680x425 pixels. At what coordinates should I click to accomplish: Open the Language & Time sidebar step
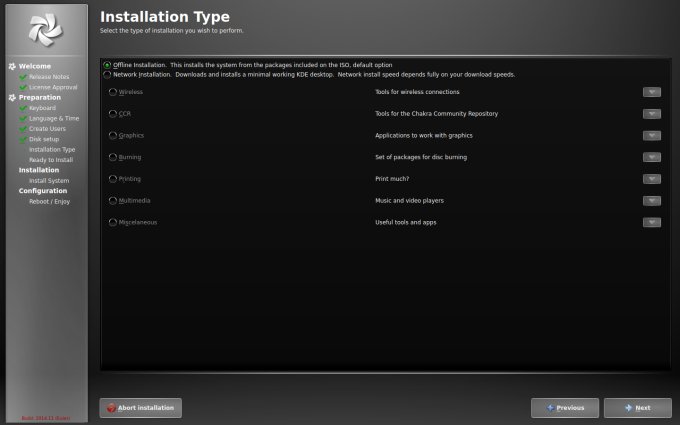pyautogui.click(x=54, y=118)
